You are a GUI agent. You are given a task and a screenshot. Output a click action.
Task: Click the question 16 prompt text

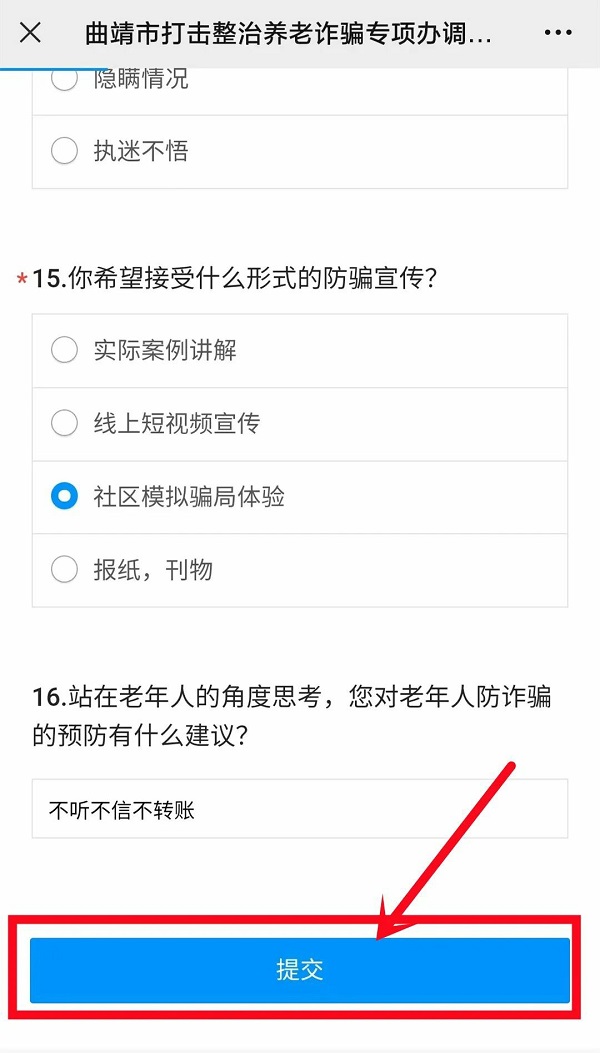290,716
